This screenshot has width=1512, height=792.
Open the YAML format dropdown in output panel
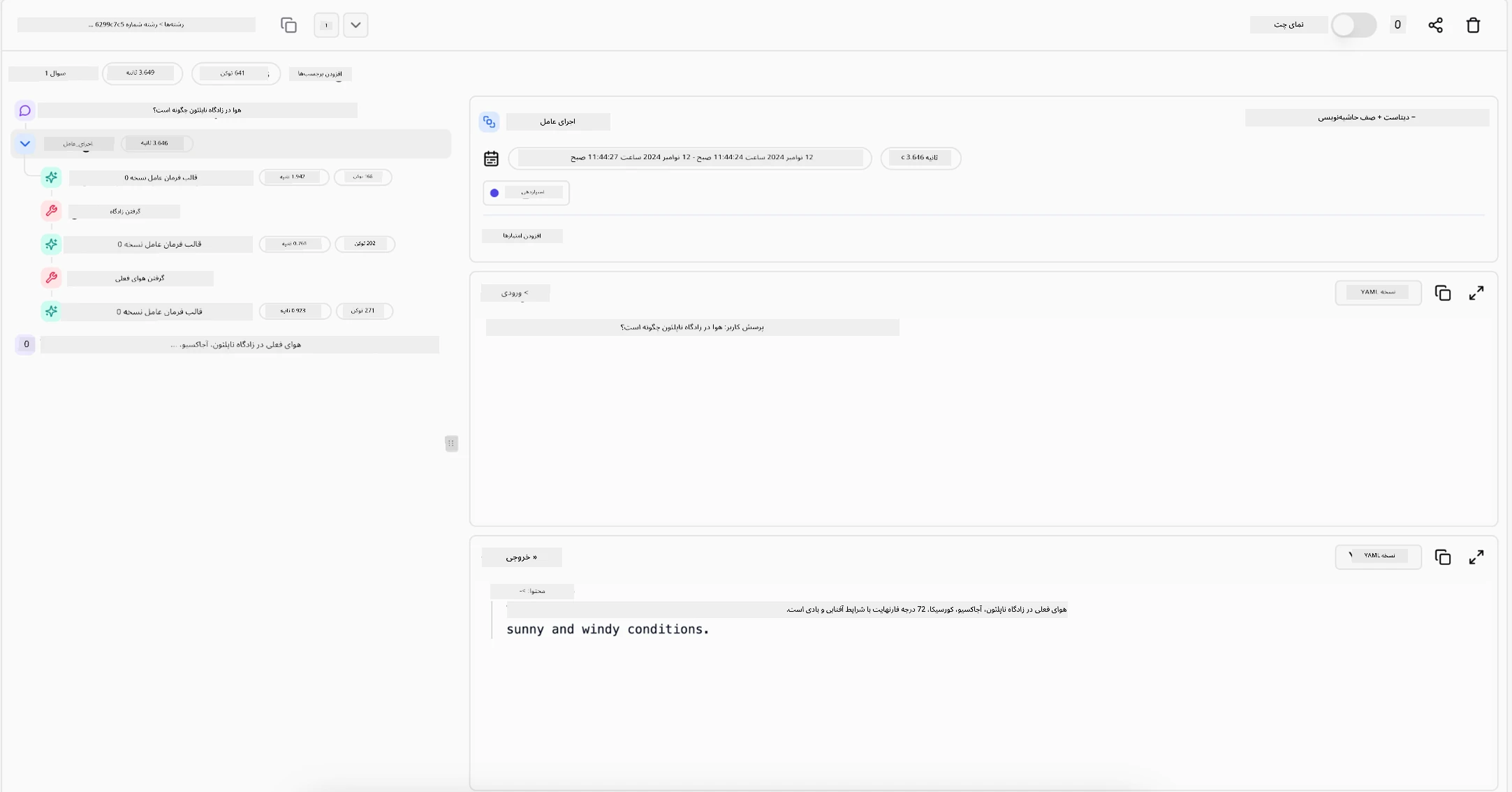click(x=1377, y=557)
